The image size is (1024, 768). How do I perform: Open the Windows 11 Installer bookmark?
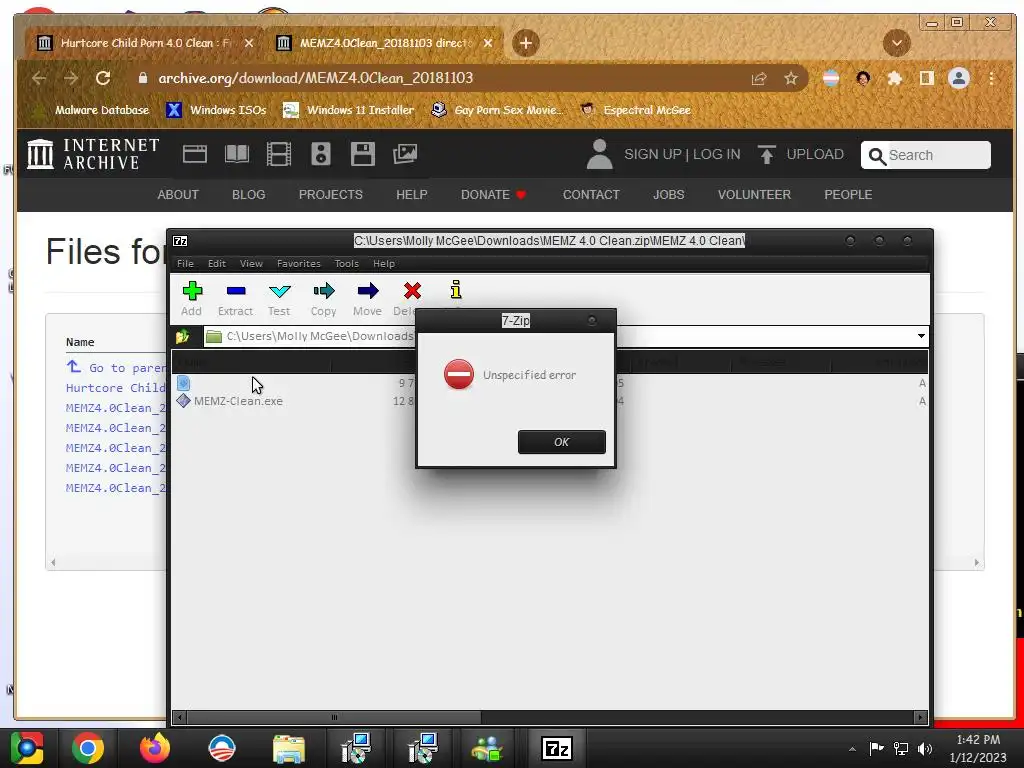tap(349, 110)
